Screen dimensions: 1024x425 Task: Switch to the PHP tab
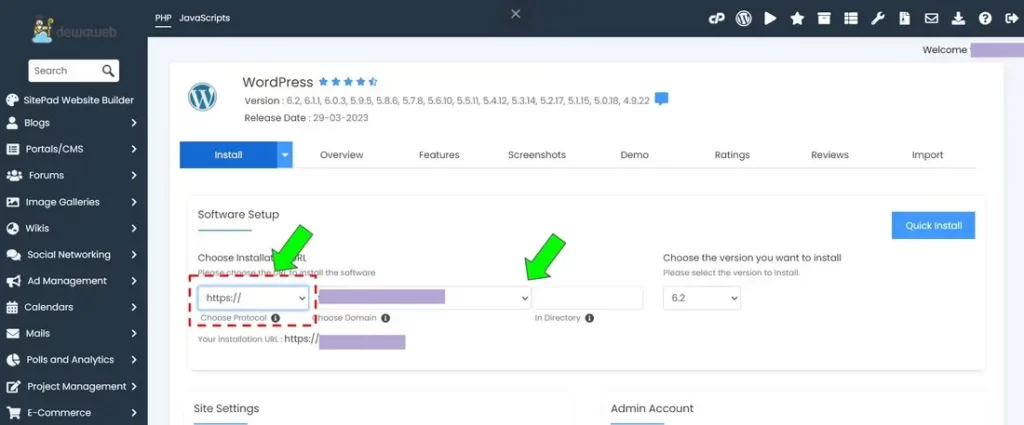click(163, 18)
